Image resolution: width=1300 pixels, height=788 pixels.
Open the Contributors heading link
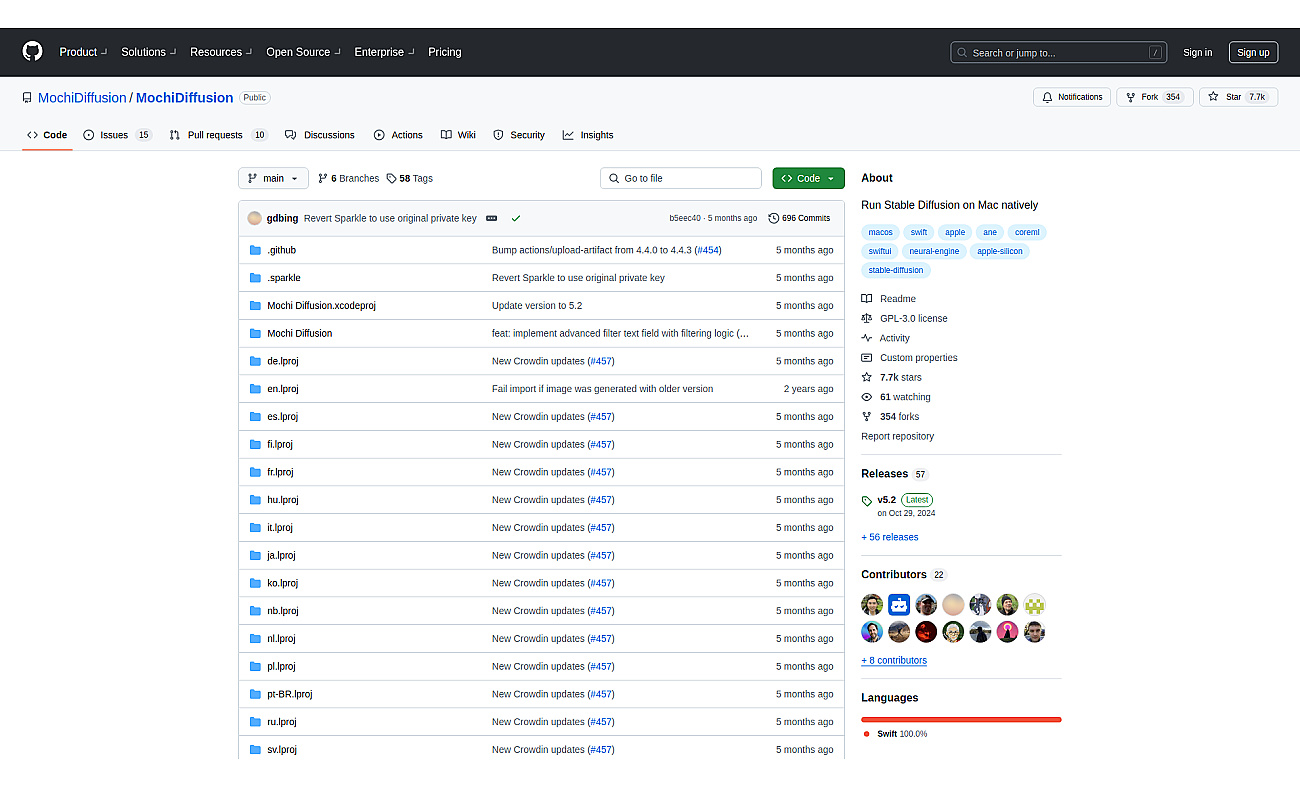click(904, 575)
